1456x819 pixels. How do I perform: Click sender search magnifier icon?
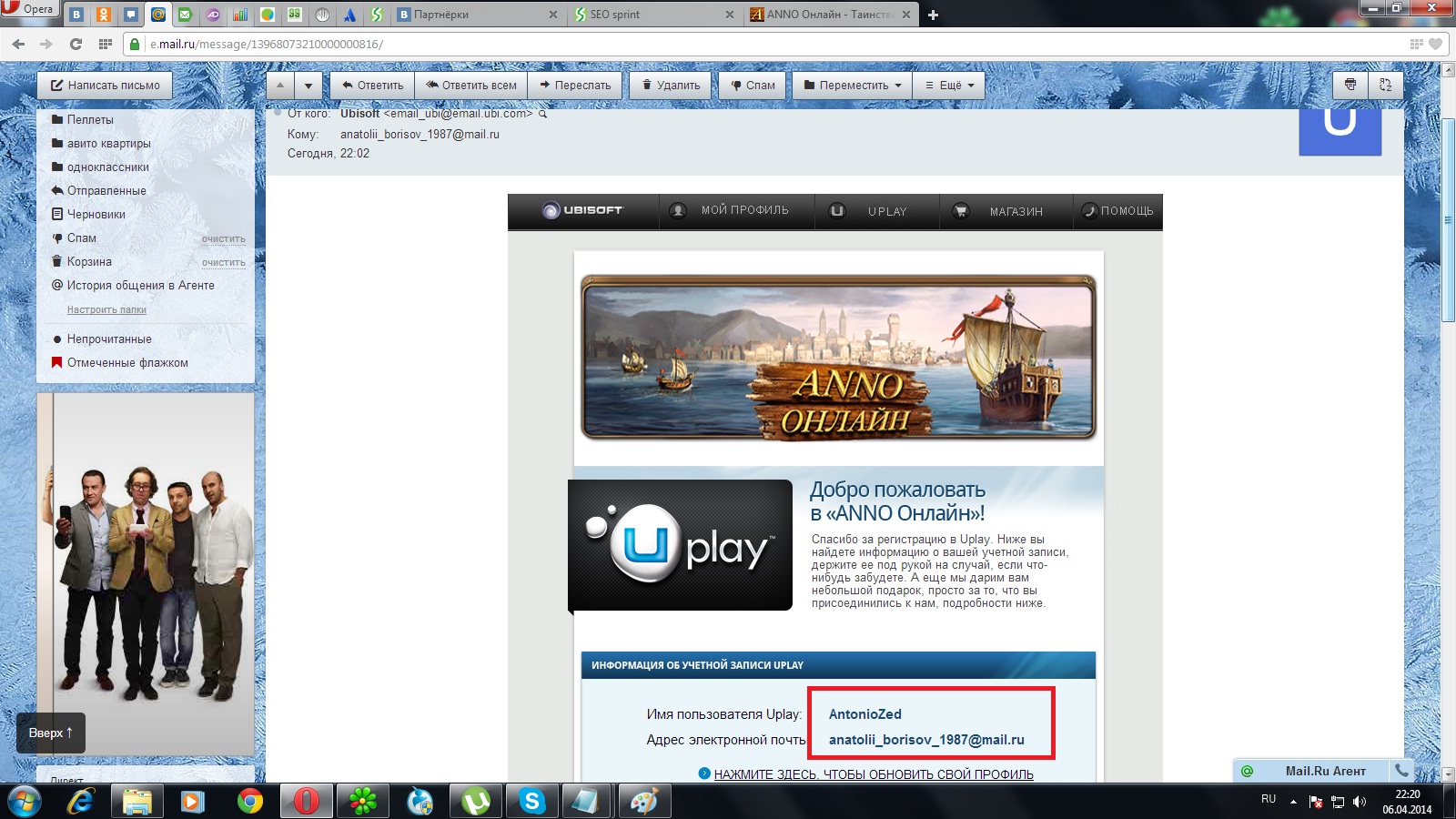(543, 115)
